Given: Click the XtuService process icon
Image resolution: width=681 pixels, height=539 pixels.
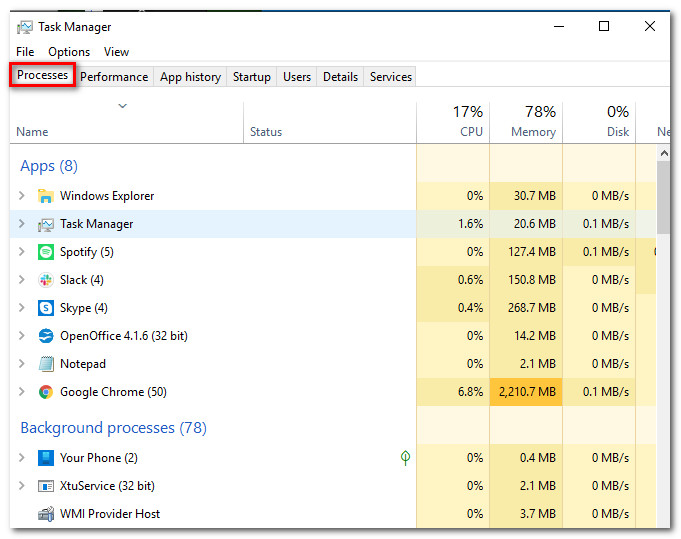Looking at the screenshot, I should (45, 486).
